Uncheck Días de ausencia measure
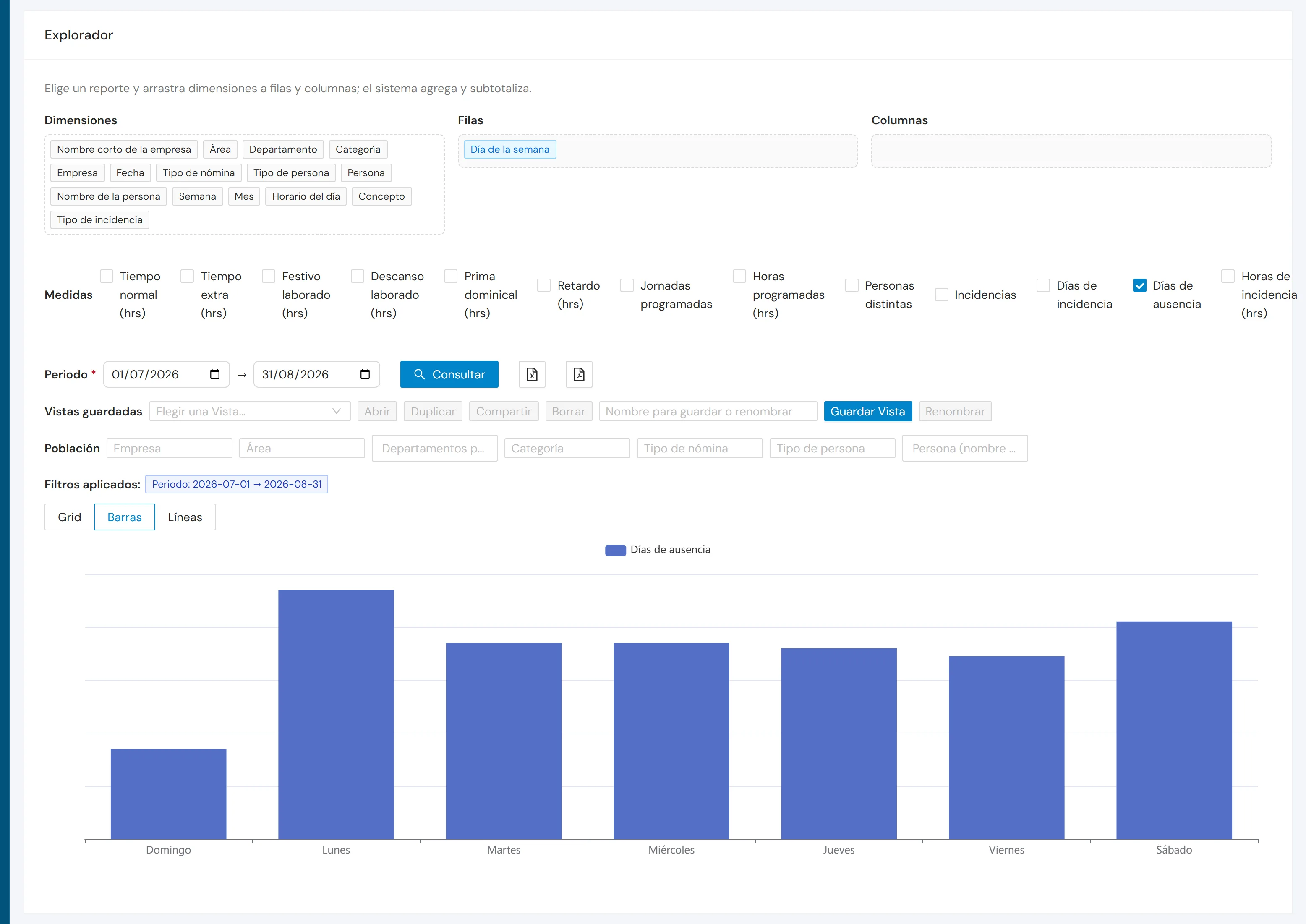Viewport: 1306px width, 924px height. pos(1140,286)
